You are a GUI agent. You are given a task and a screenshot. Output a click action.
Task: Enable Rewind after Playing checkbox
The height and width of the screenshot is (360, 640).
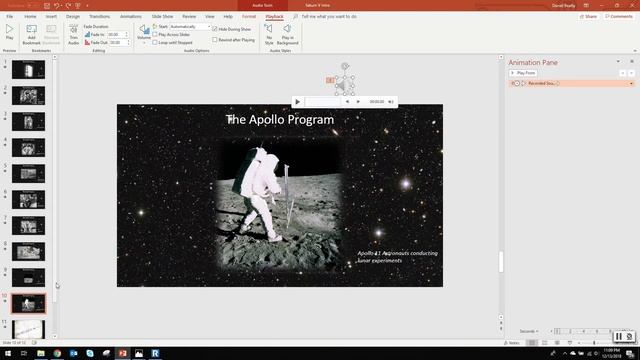215,40
